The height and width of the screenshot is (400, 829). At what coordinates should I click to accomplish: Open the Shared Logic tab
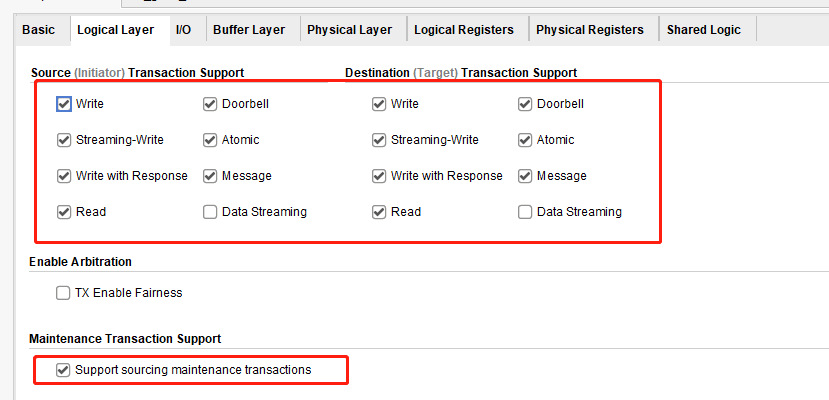tap(704, 30)
